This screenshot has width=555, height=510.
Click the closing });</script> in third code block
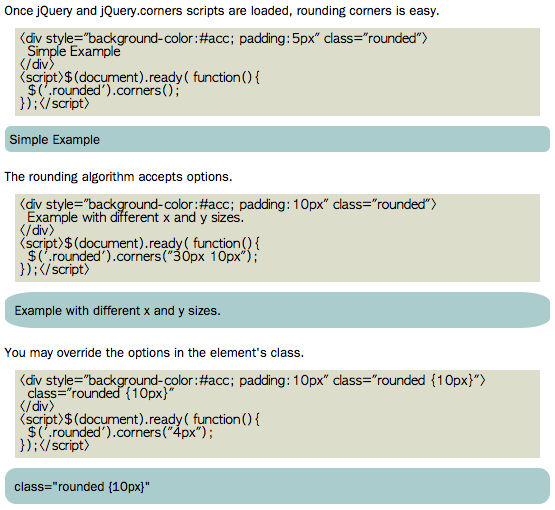[x=55, y=446]
